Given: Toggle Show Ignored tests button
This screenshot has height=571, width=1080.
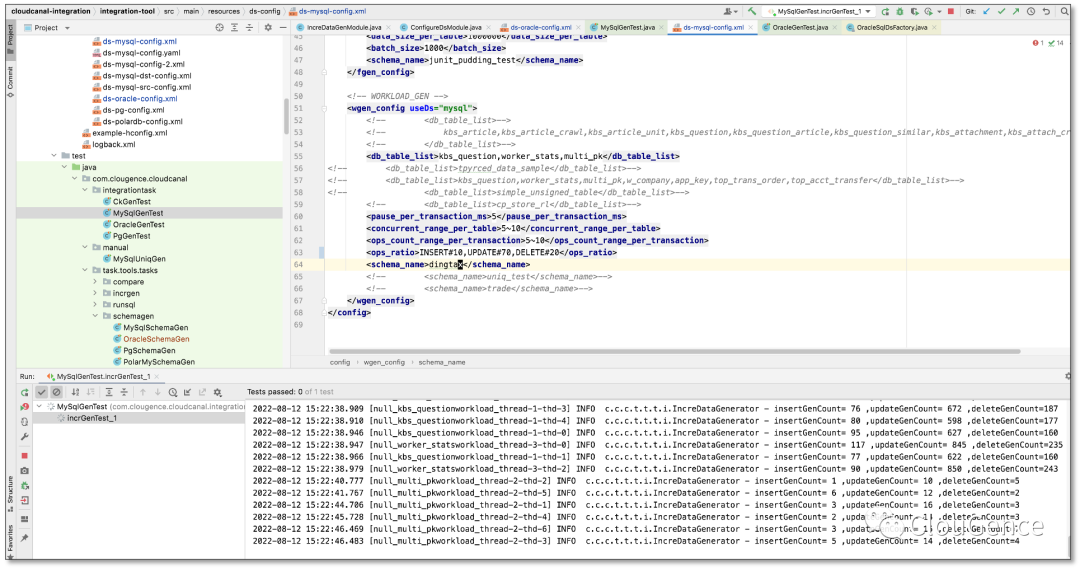Looking at the screenshot, I should pos(57,392).
